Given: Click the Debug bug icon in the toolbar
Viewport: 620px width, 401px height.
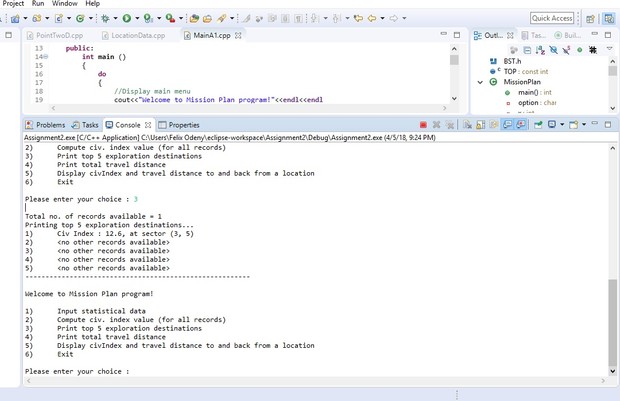Looking at the screenshot, I should 105,18.
